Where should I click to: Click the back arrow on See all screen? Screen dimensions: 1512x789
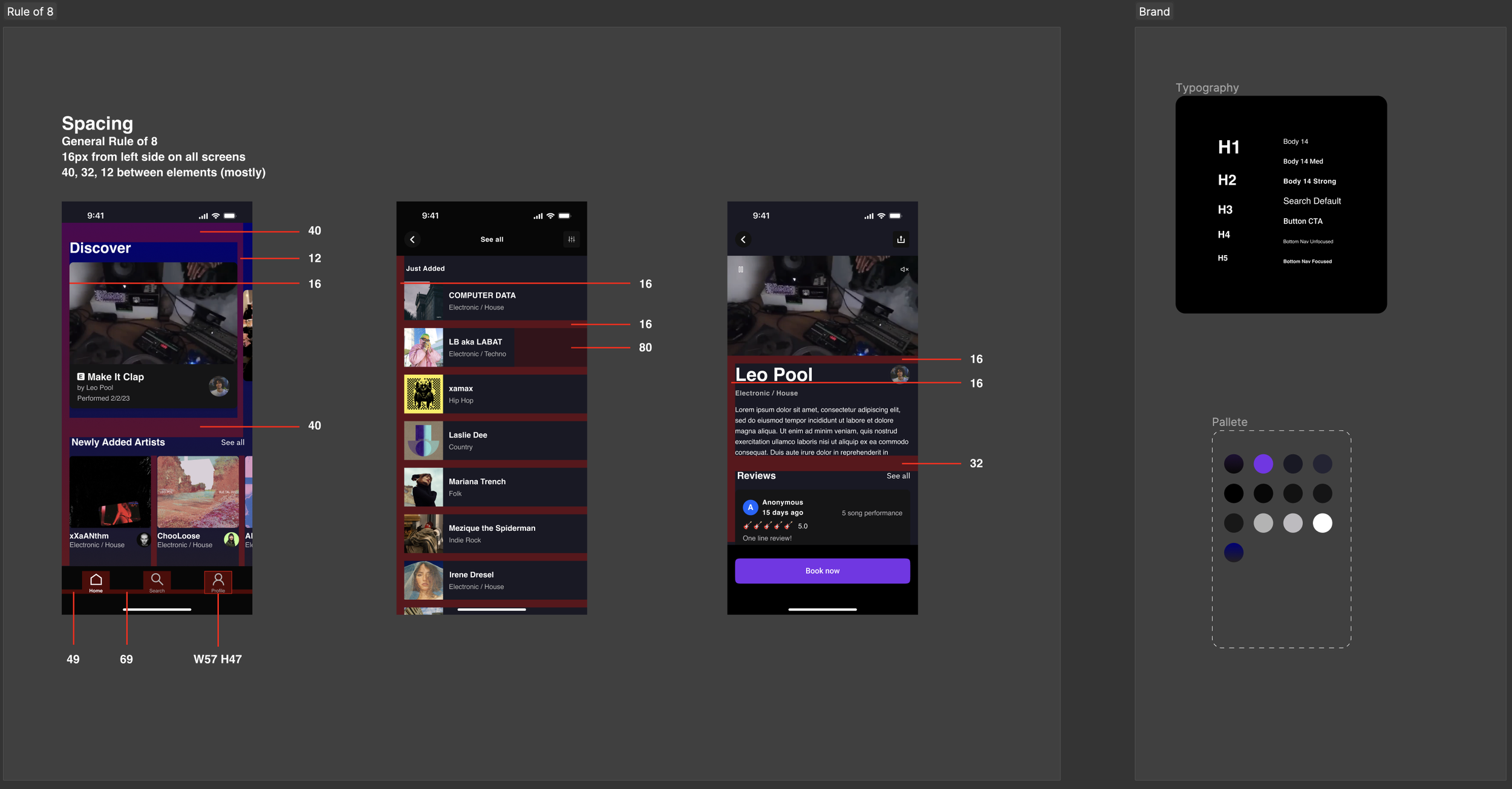(x=412, y=239)
